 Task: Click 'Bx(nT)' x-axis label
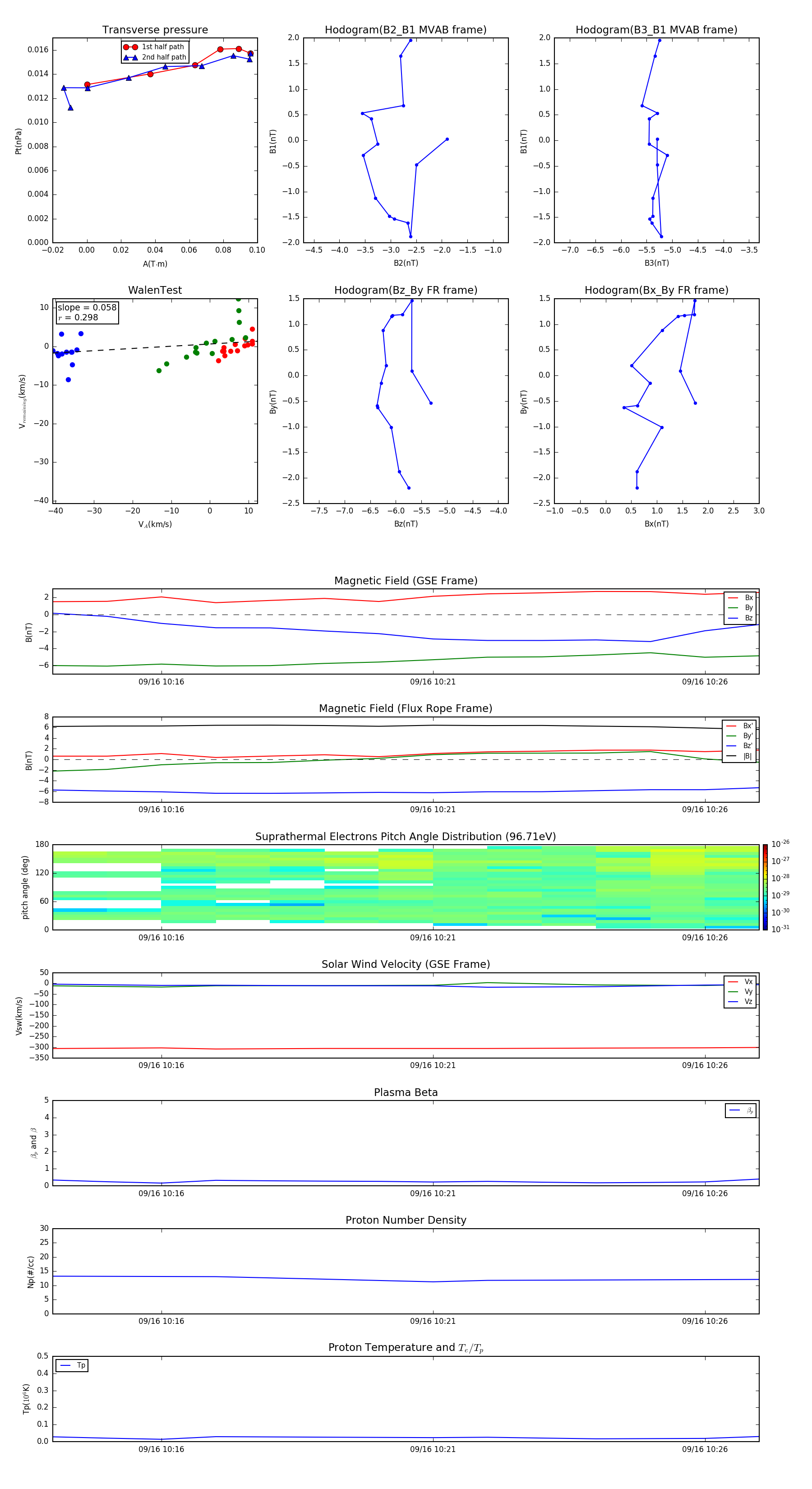(656, 524)
